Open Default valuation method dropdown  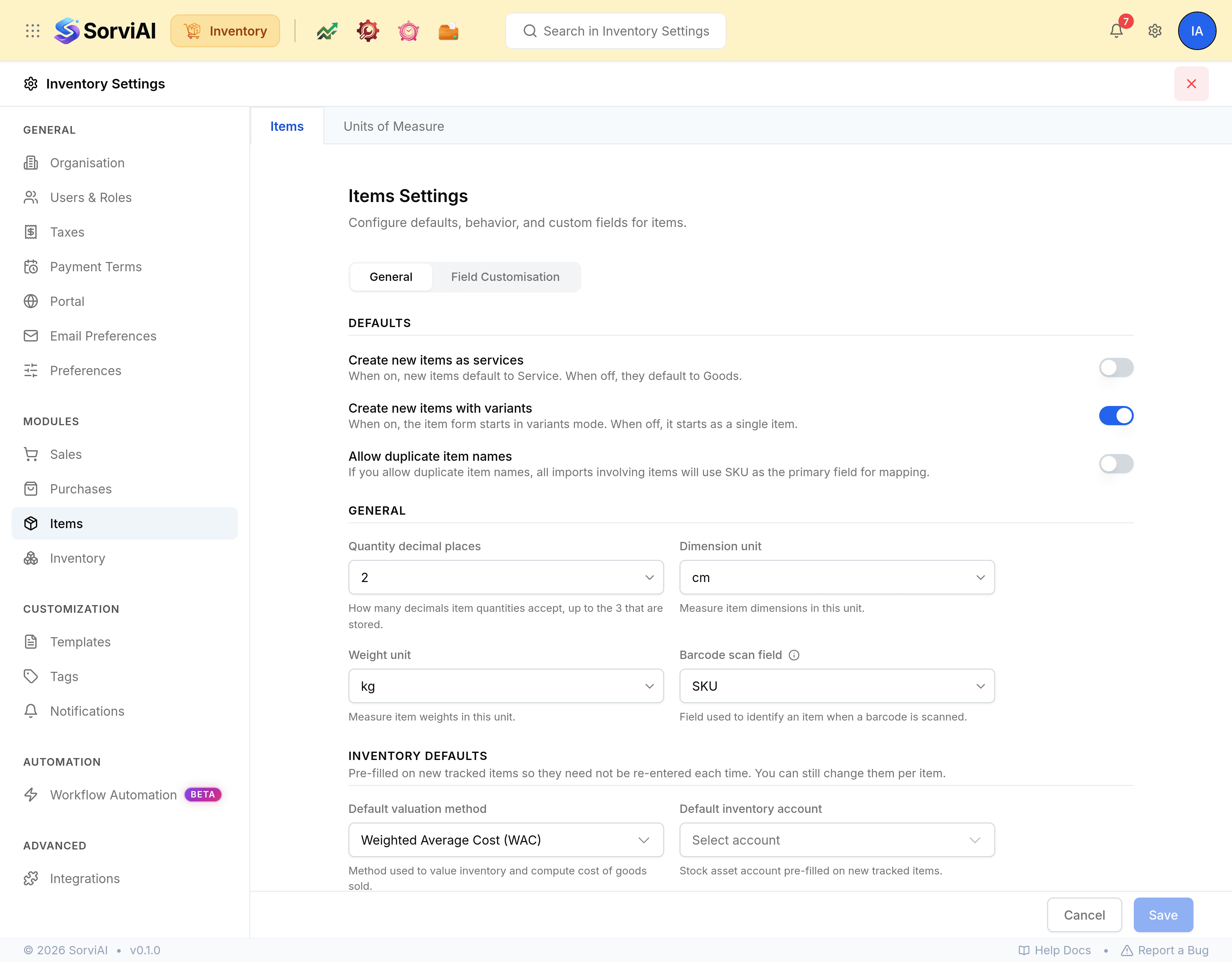pos(505,840)
